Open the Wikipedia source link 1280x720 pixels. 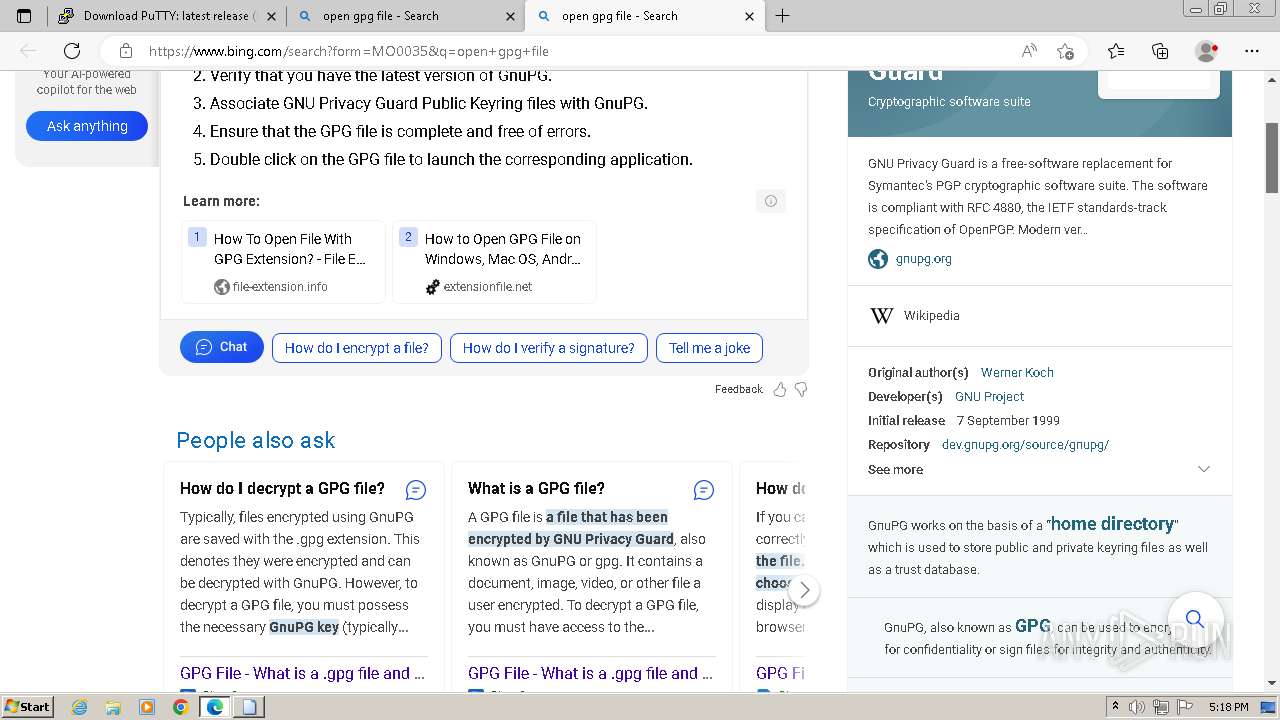[931, 316]
